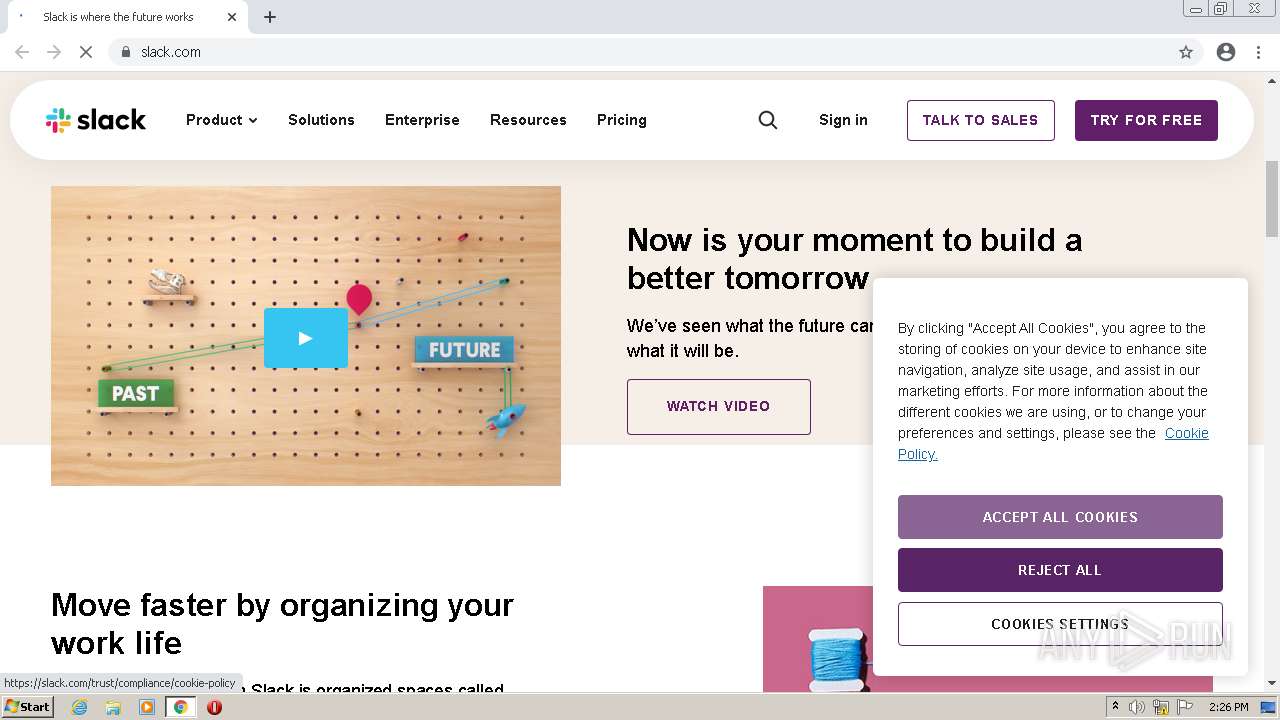The height and width of the screenshot is (720, 1280).
Task: Click the Try for Free button
Action: (1146, 120)
